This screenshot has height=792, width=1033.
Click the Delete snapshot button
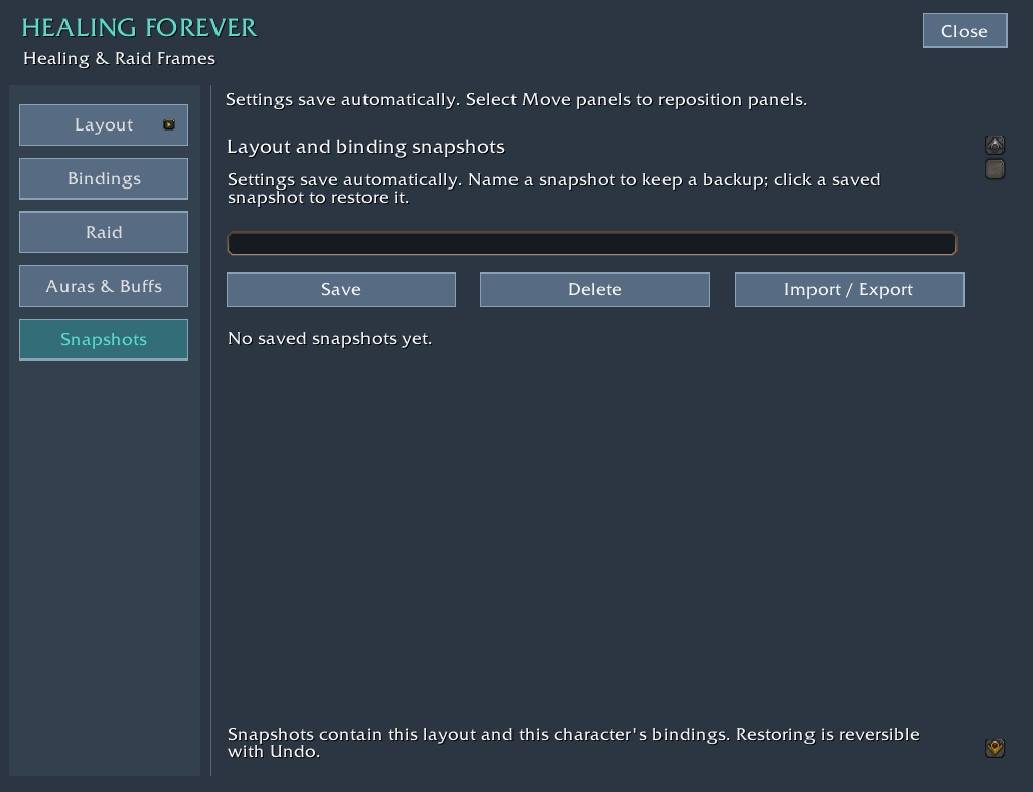coord(595,289)
